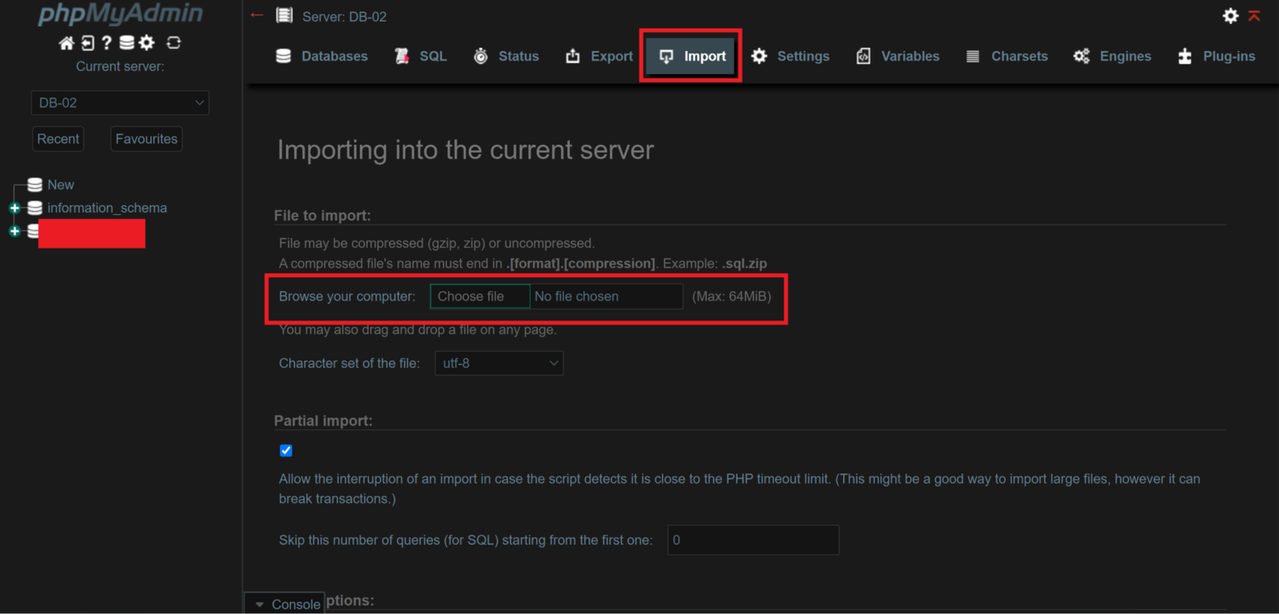Click the Recent button
This screenshot has width=1279, height=614.
pos(58,139)
